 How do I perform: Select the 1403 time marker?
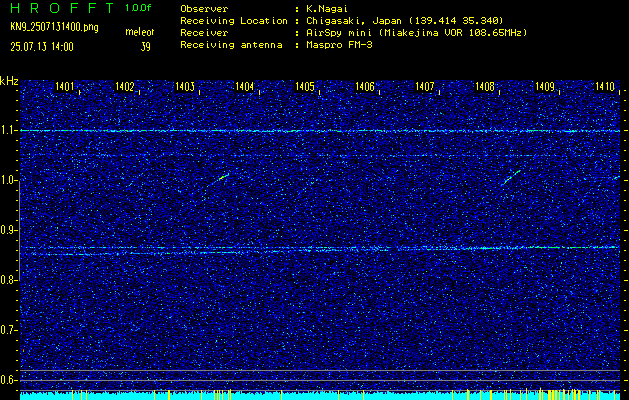click(185, 86)
